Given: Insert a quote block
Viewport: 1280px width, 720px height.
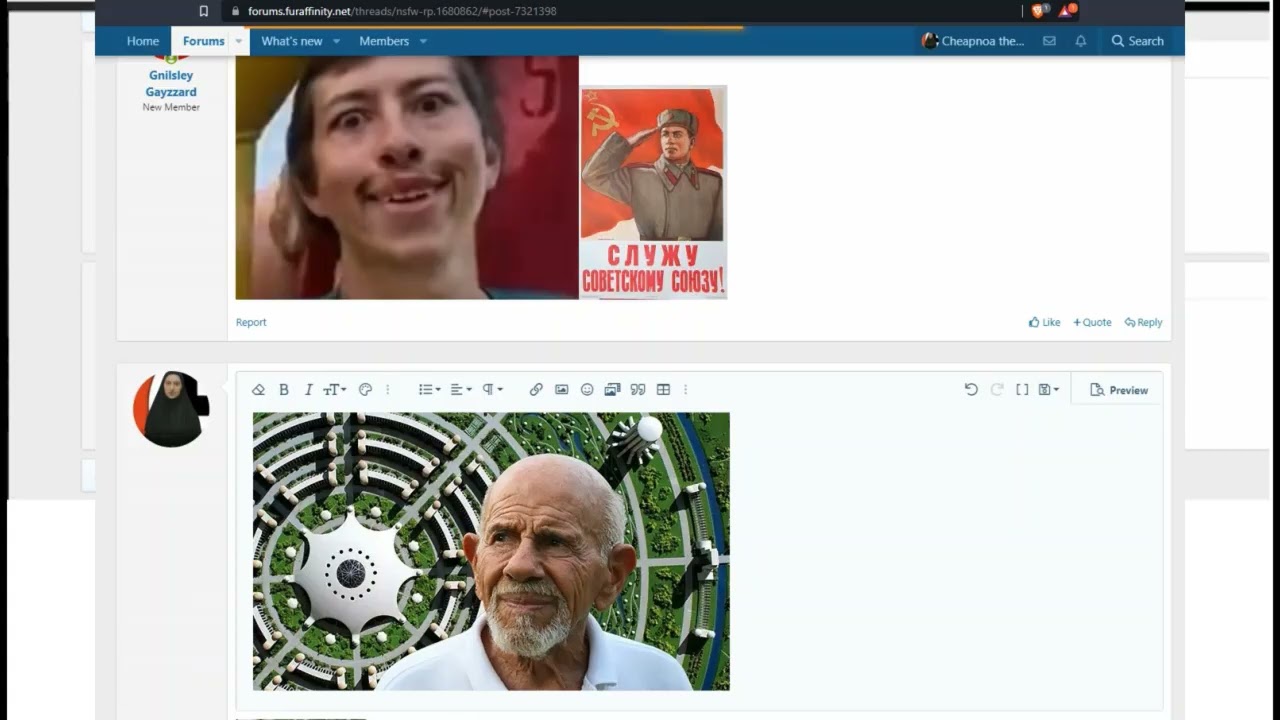Looking at the screenshot, I should click(x=638, y=390).
